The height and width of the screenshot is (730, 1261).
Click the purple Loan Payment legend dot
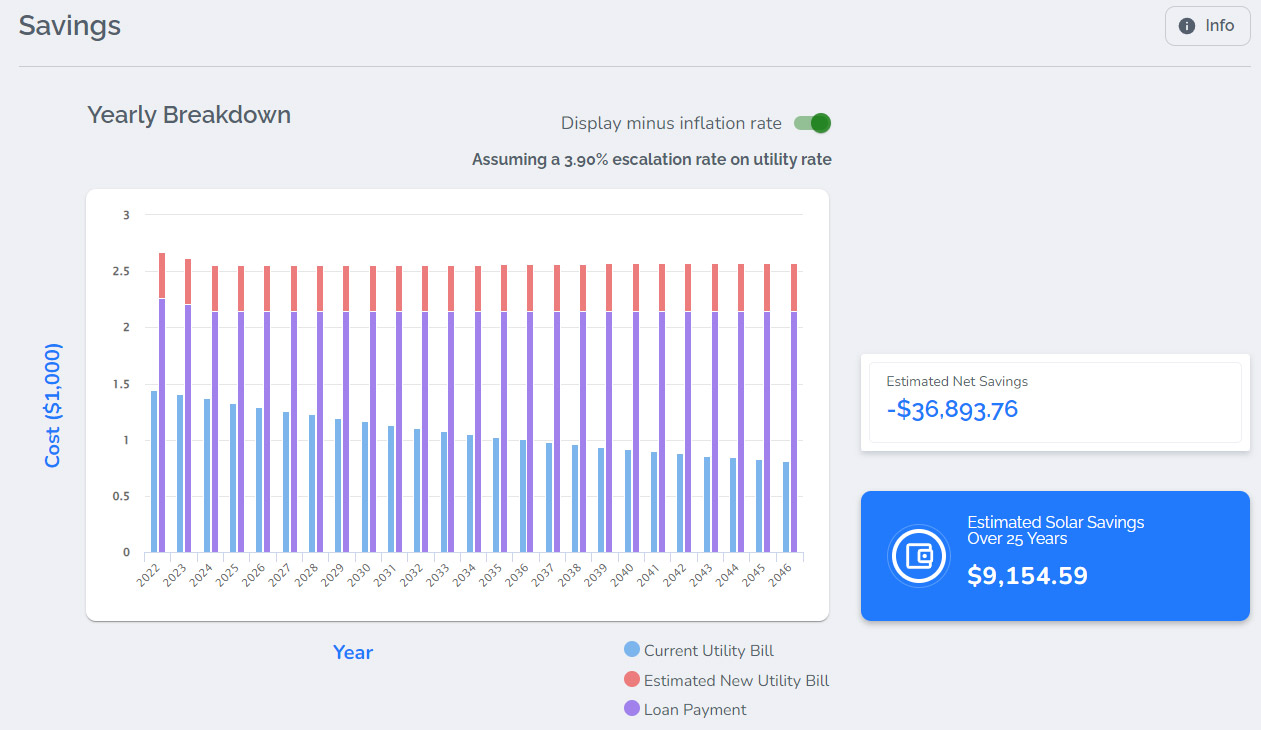point(631,709)
